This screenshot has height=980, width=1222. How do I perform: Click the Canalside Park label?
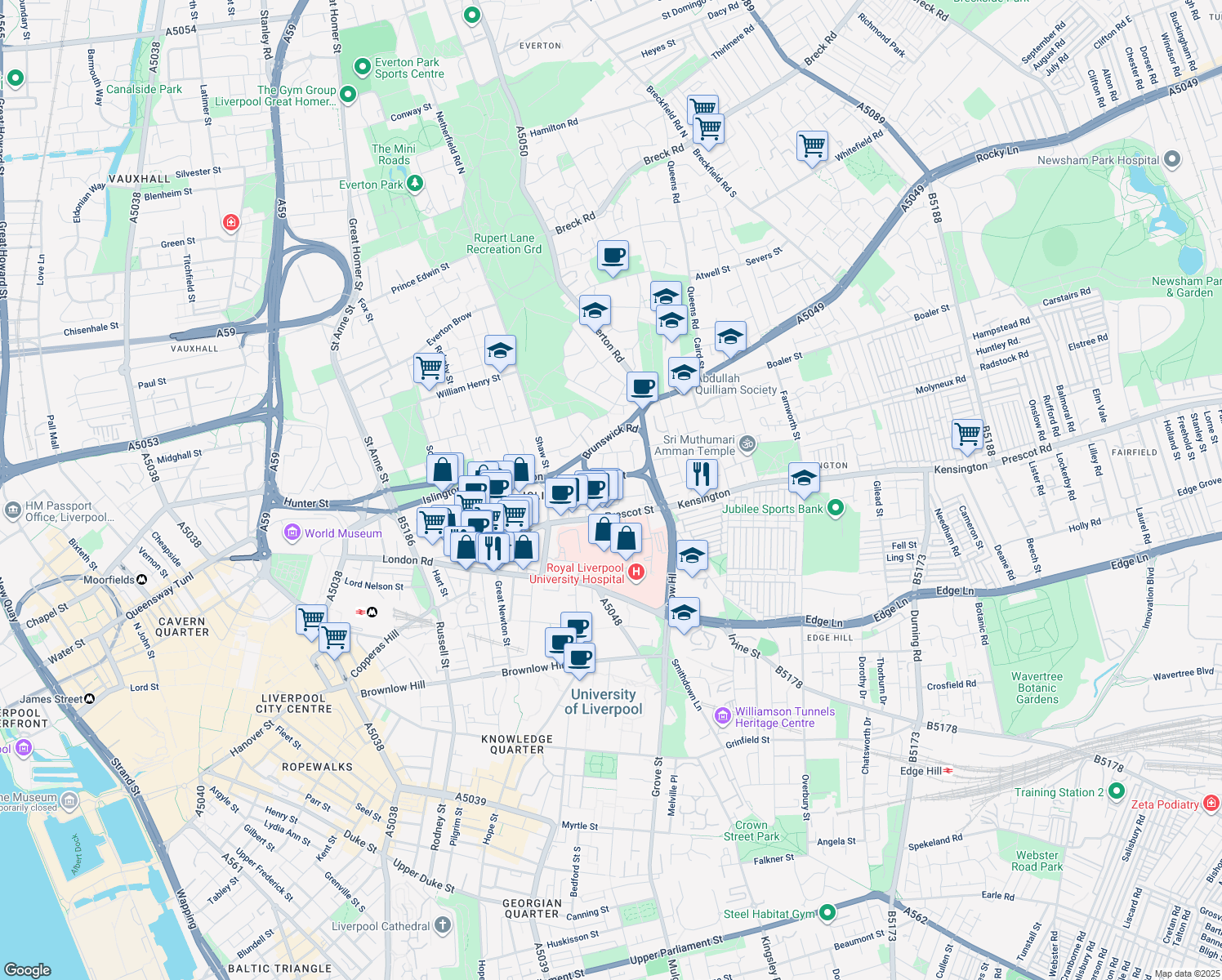145,89
